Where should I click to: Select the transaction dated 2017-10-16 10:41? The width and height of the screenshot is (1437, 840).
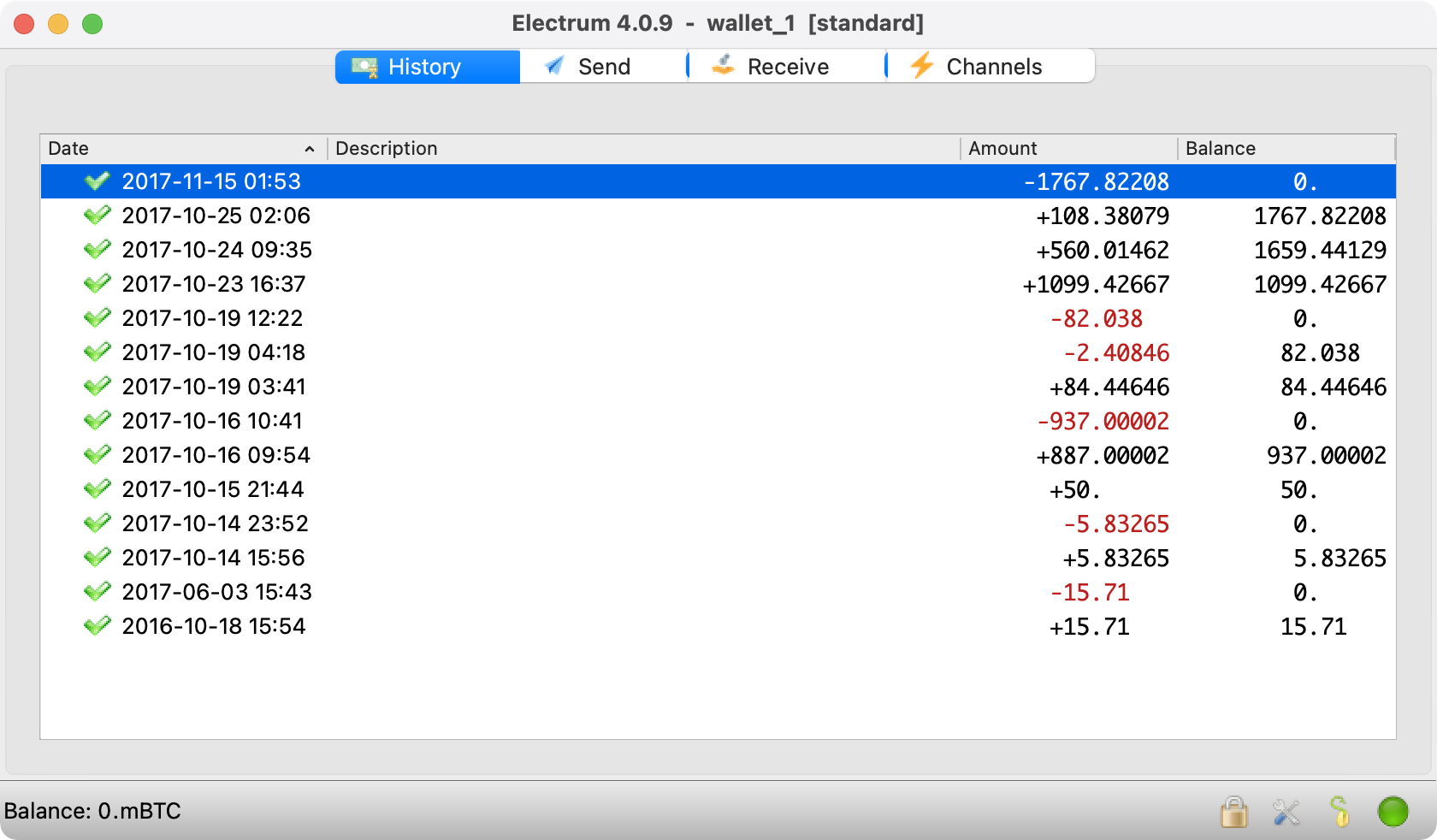pyautogui.click(x=718, y=421)
